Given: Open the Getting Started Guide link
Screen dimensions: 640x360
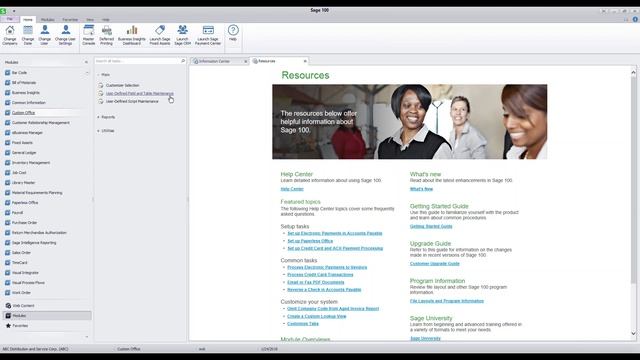Looking at the screenshot, I should (431, 226).
